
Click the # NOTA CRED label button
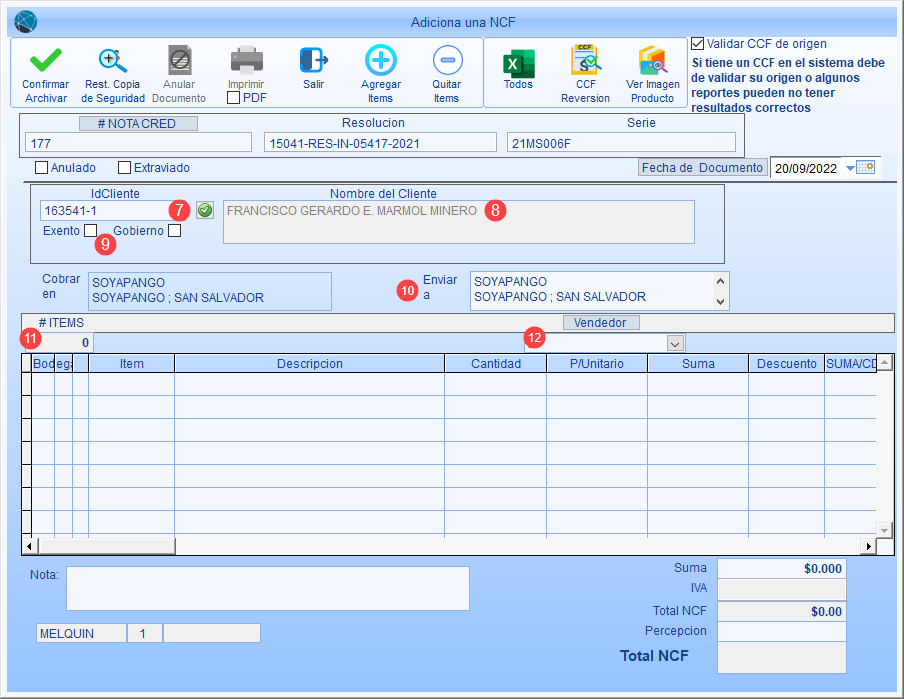pyautogui.click(x=138, y=123)
